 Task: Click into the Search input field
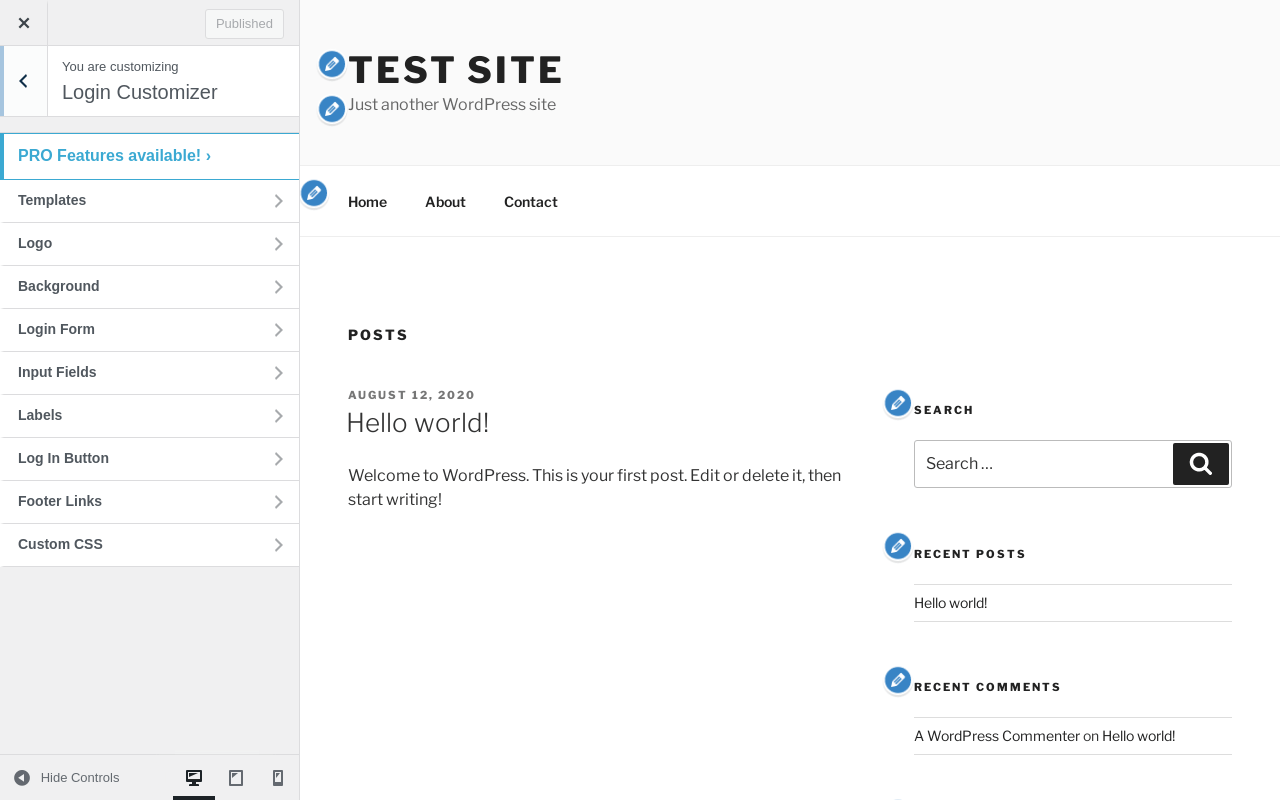point(1042,464)
